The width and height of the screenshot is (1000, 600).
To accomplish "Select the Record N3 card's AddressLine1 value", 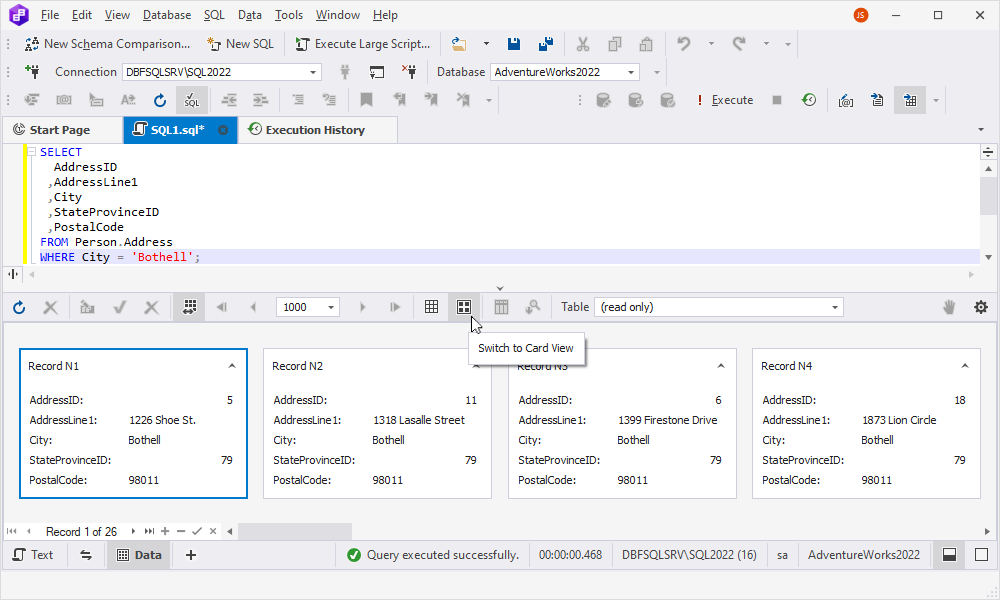I will coord(668,420).
